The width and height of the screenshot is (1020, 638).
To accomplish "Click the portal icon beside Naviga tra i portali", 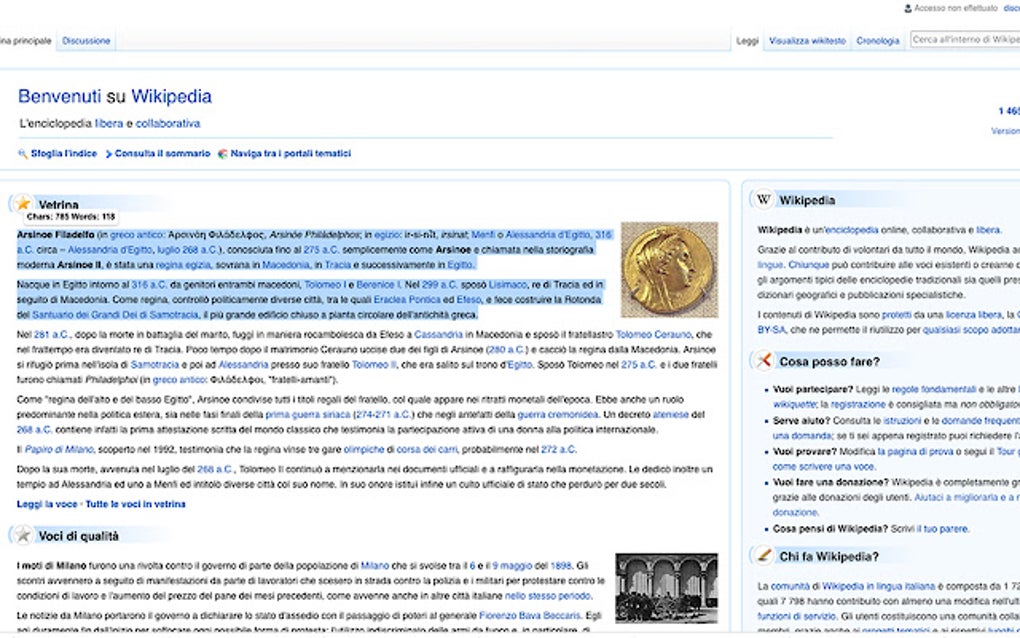I will click(222, 154).
